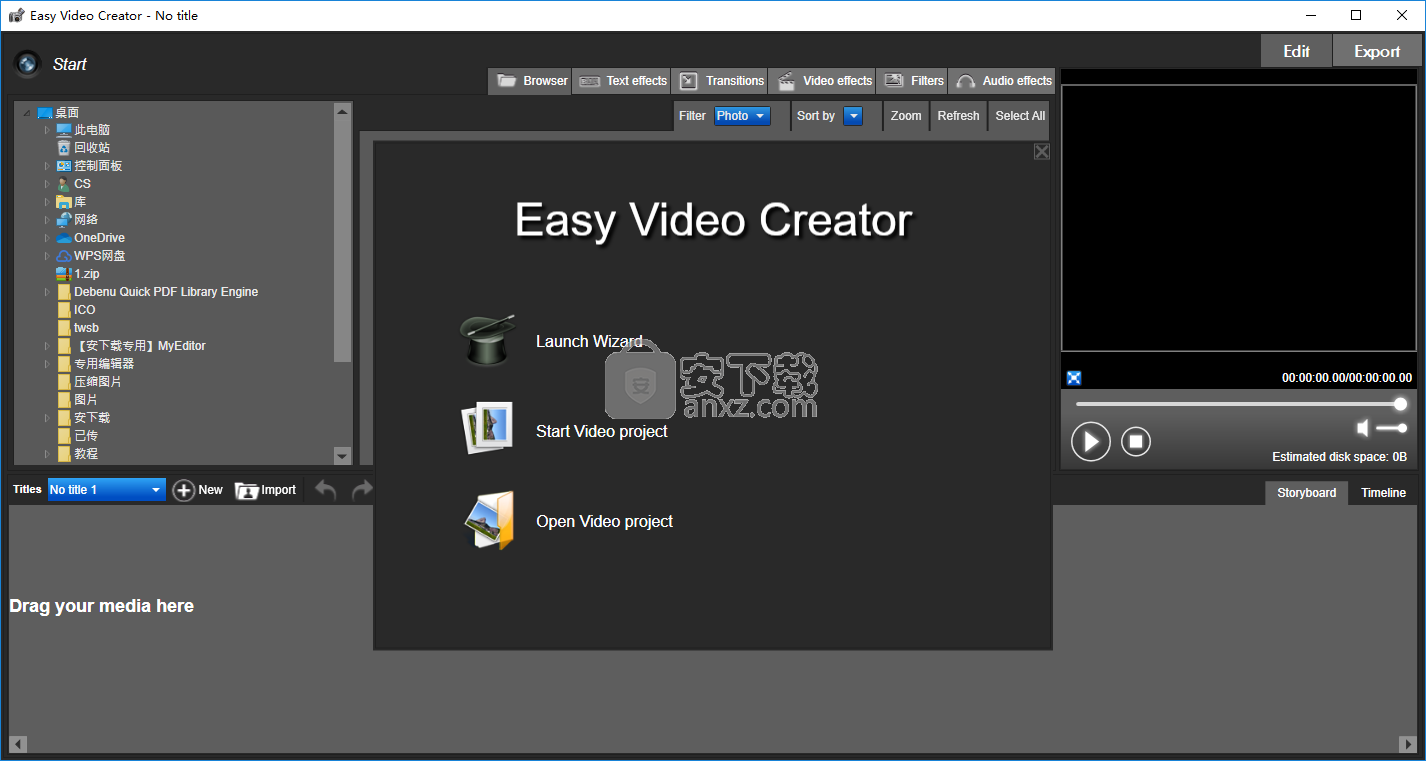1426x761 pixels.
Task: Click the plus icon for New title
Action: (x=184, y=490)
